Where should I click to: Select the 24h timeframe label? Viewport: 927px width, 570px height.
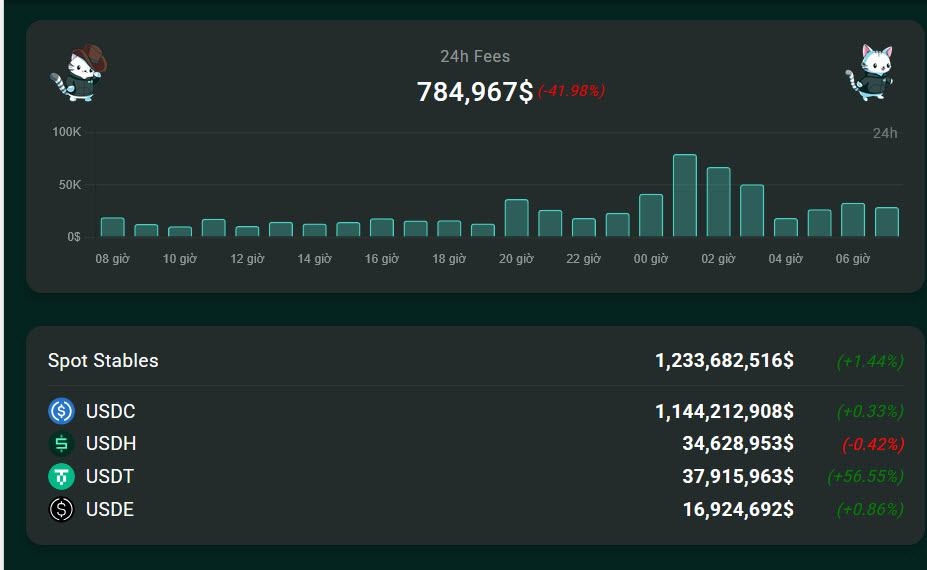(884, 133)
